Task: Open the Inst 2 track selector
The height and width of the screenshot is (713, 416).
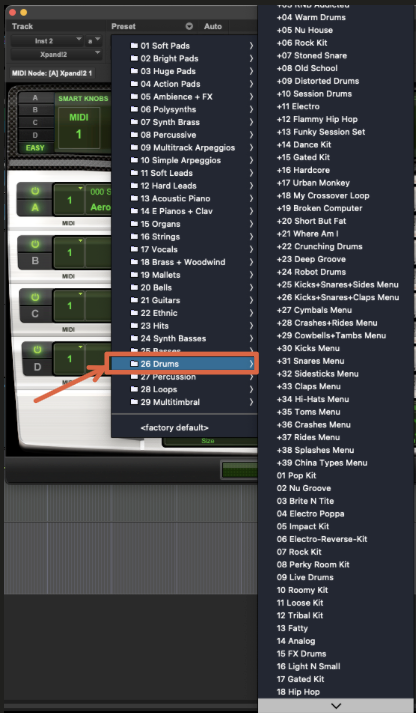Action: pyautogui.click(x=47, y=41)
